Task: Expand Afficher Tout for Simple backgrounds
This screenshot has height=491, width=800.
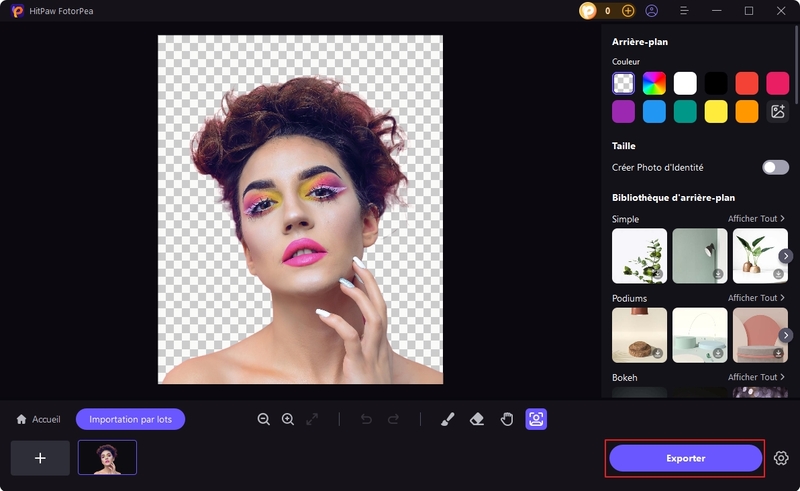Action: point(756,218)
